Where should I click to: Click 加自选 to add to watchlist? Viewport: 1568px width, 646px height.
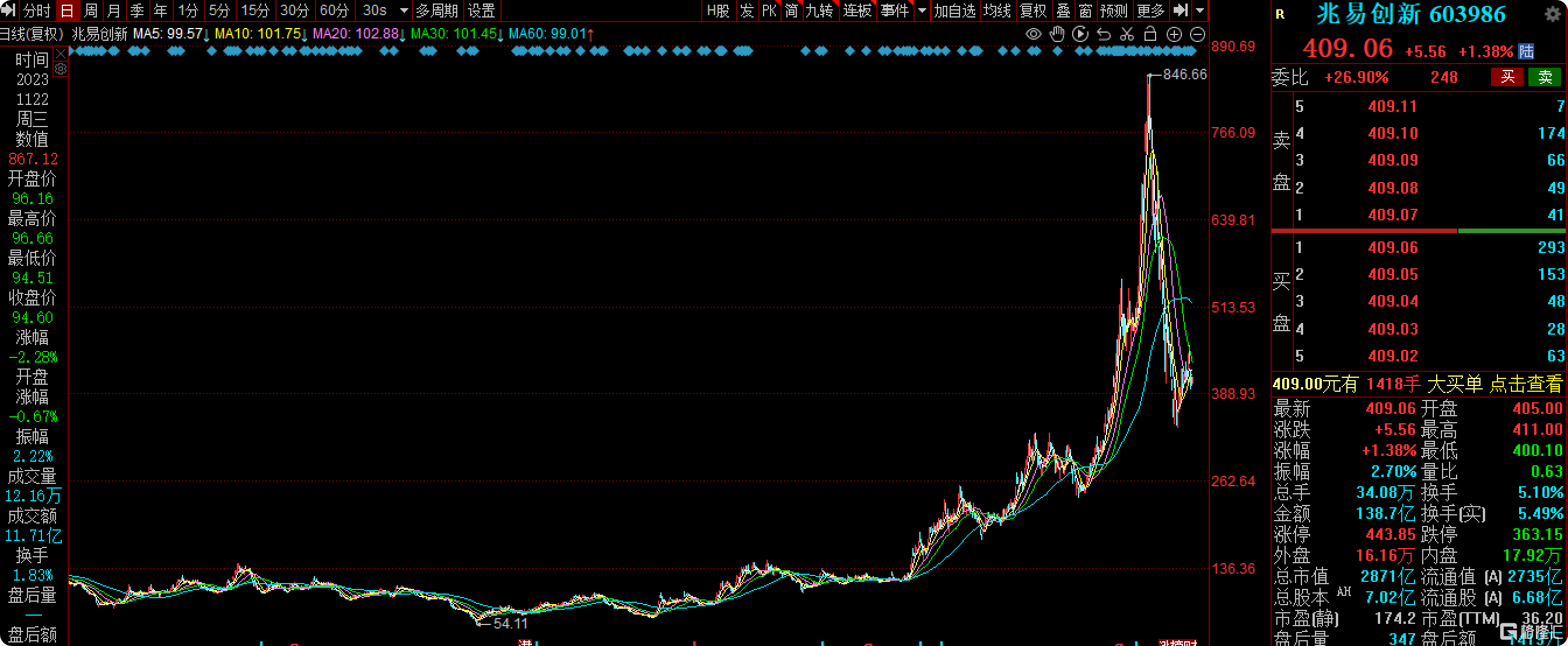point(955,10)
